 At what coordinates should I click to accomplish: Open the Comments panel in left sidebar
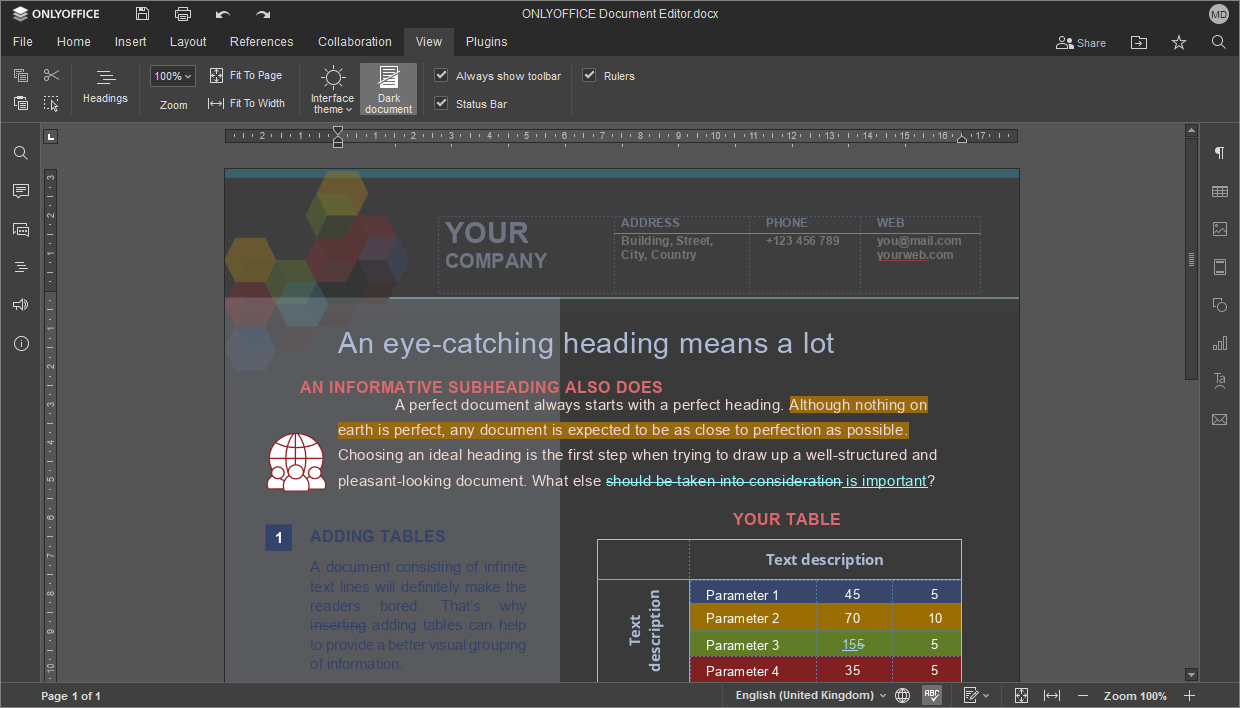(x=21, y=191)
